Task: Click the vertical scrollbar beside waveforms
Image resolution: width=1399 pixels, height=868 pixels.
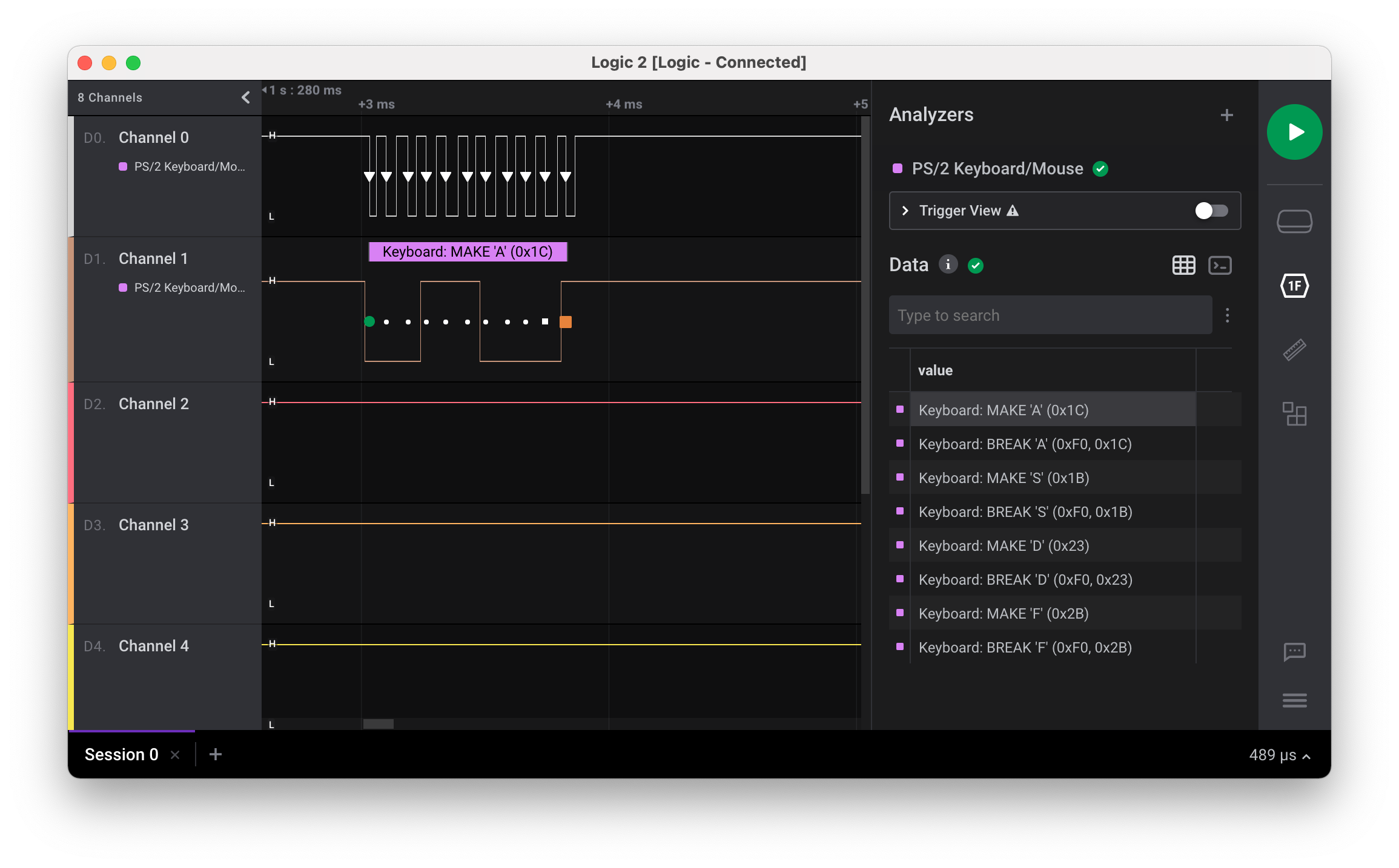Action: coord(865,304)
